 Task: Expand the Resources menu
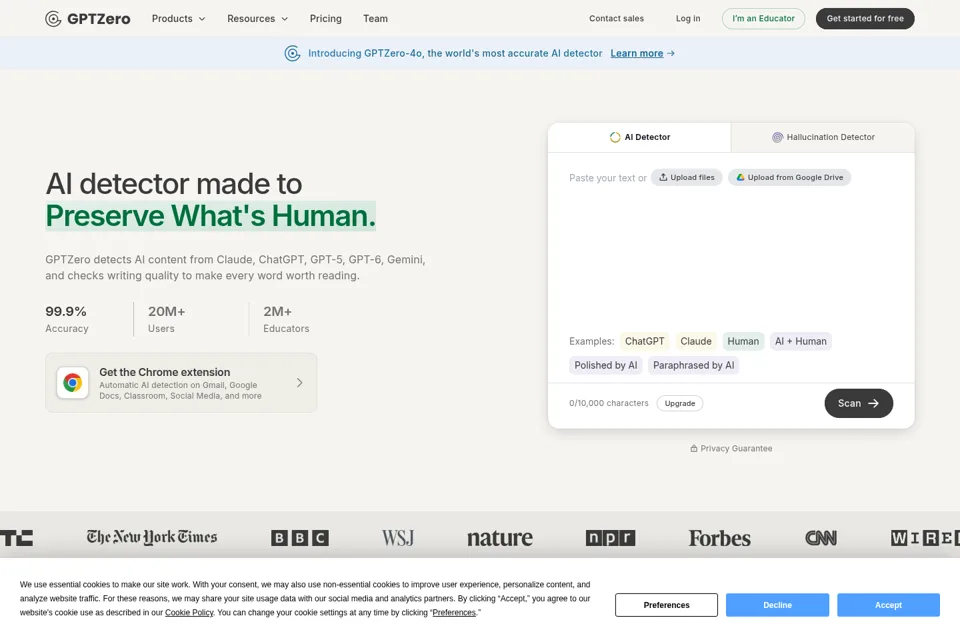click(x=257, y=19)
